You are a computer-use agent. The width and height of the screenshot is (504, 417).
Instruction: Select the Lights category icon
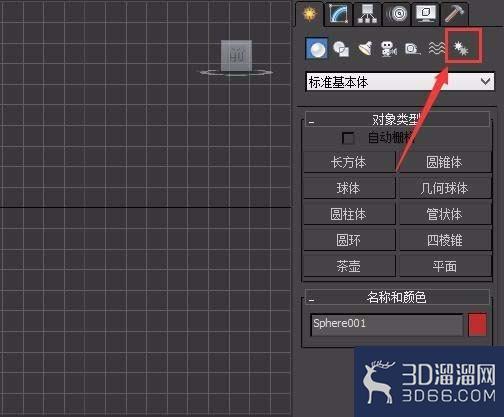point(365,49)
